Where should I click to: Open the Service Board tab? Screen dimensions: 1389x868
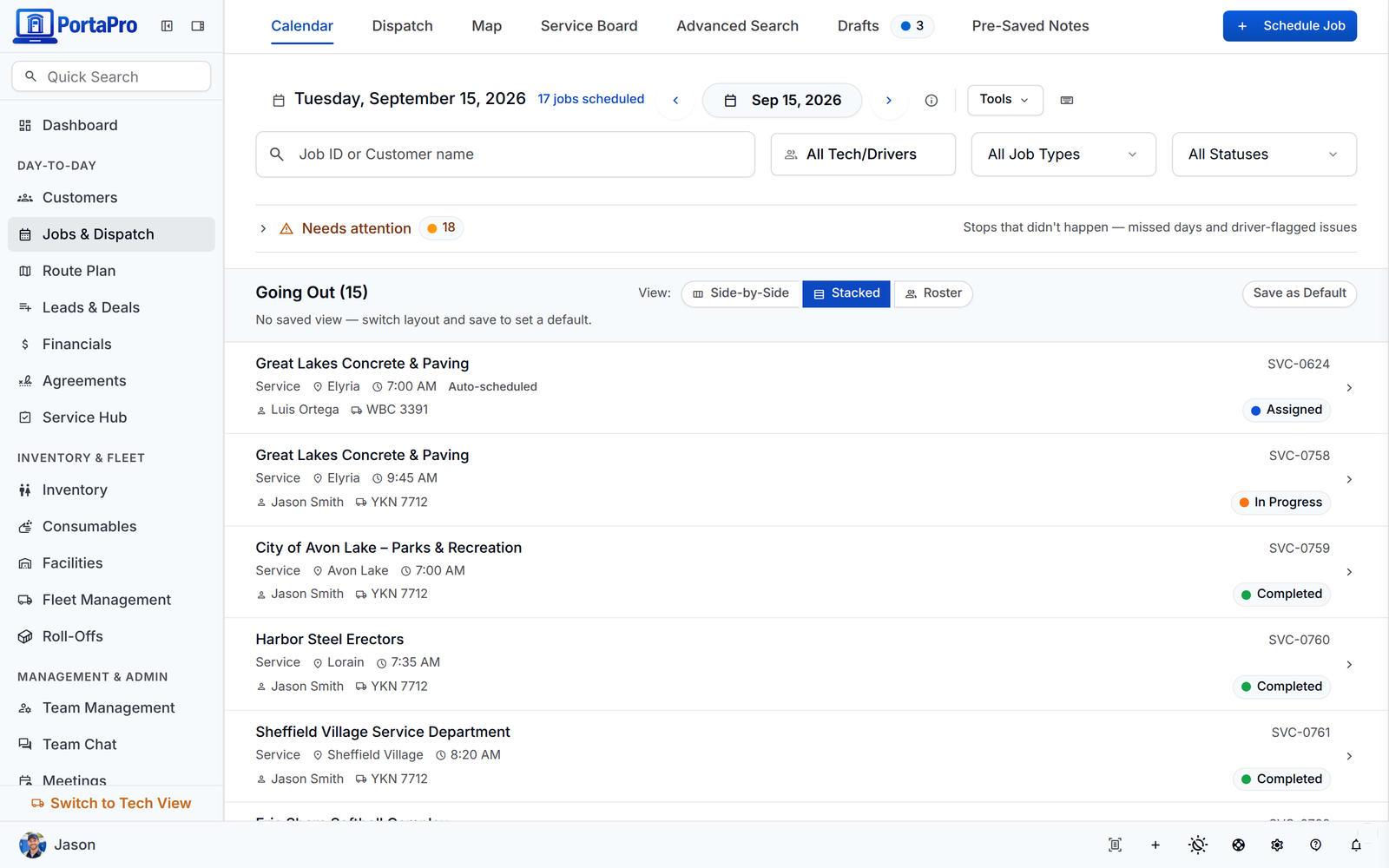(589, 26)
